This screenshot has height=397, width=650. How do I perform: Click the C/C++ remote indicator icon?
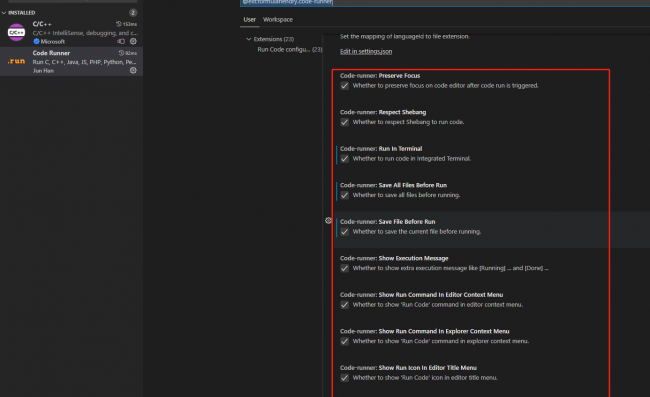pos(121,41)
